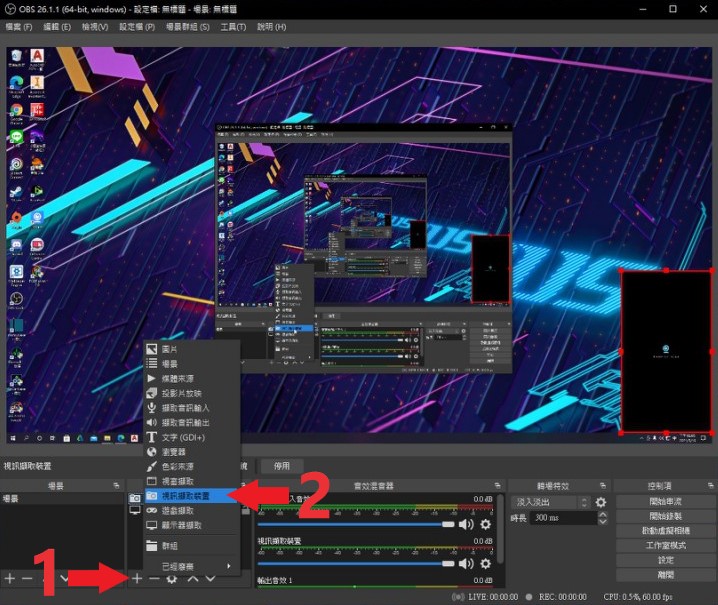Click the CPU: 0.5%, 60.00 fps status text
The height and width of the screenshot is (605, 718).
tap(638, 597)
